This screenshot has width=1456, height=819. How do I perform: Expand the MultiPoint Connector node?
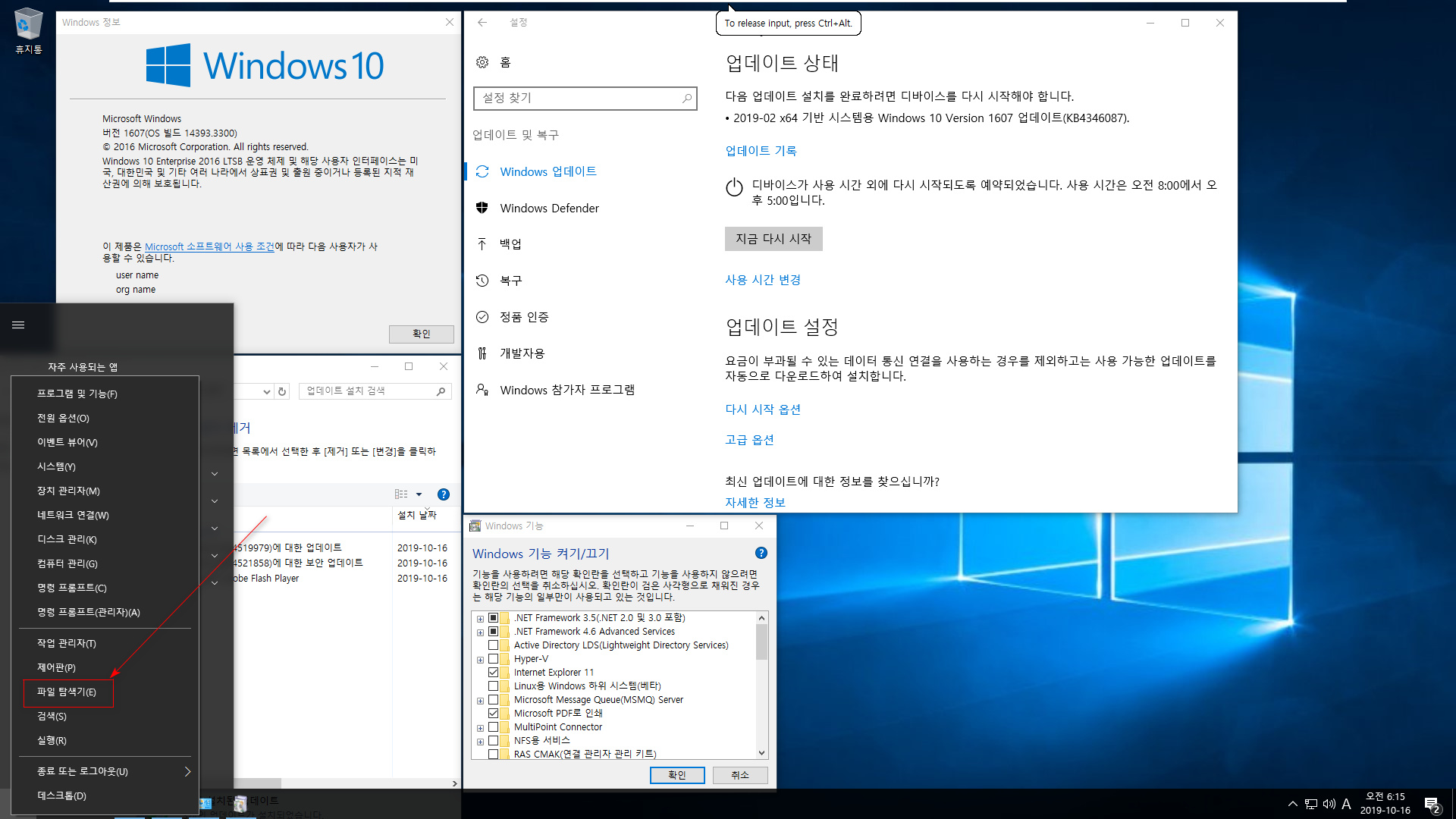click(x=480, y=728)
